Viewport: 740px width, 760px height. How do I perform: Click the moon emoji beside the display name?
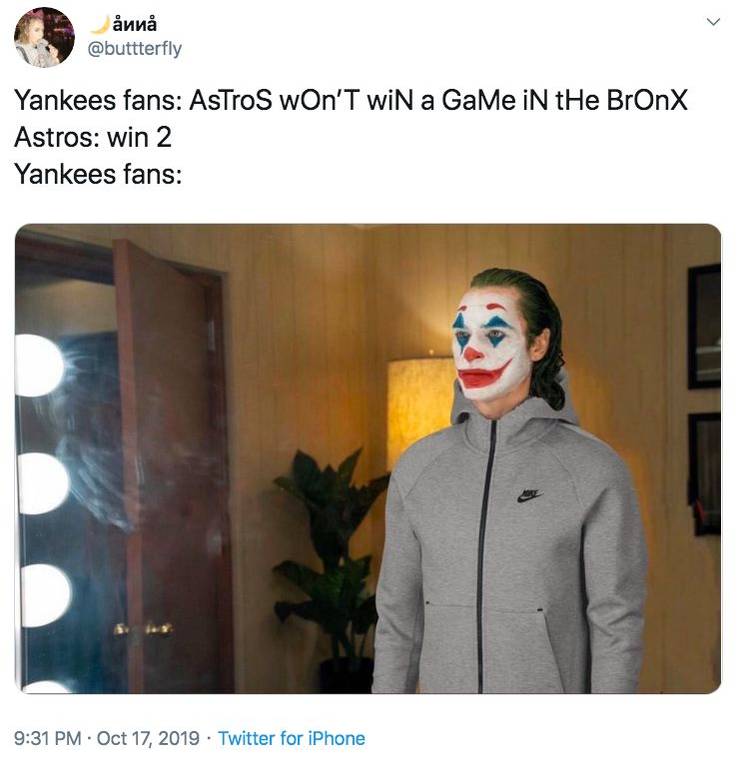[100, 24]
